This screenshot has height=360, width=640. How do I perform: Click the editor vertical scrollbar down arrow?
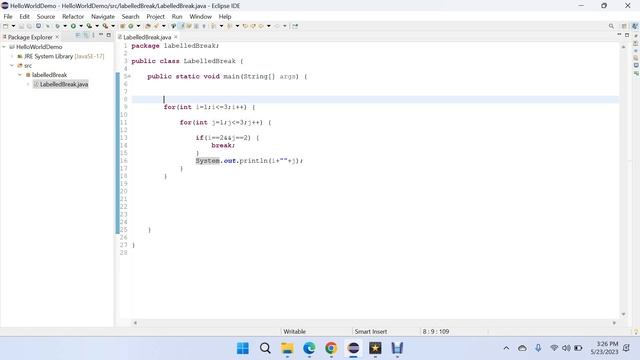click(x=623, y=314)
